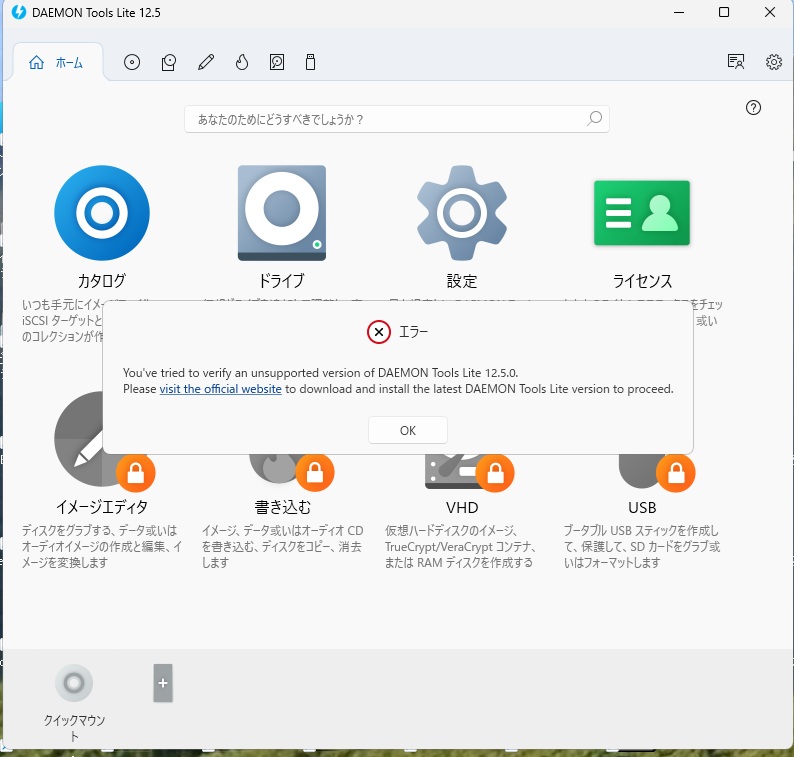
Task: Click the lock badge on VHD tile
Action: click(495, 472)
